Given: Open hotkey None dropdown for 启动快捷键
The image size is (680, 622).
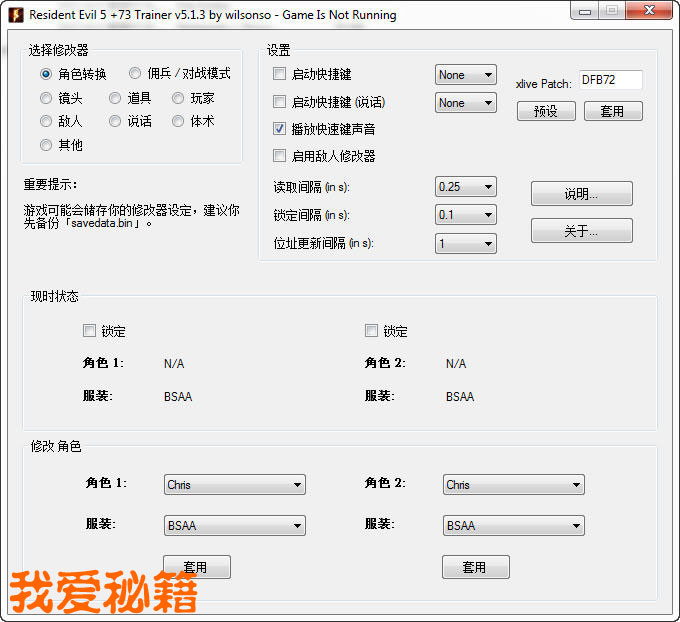Looking at the screenshot, I should click(x=466, y=75).
